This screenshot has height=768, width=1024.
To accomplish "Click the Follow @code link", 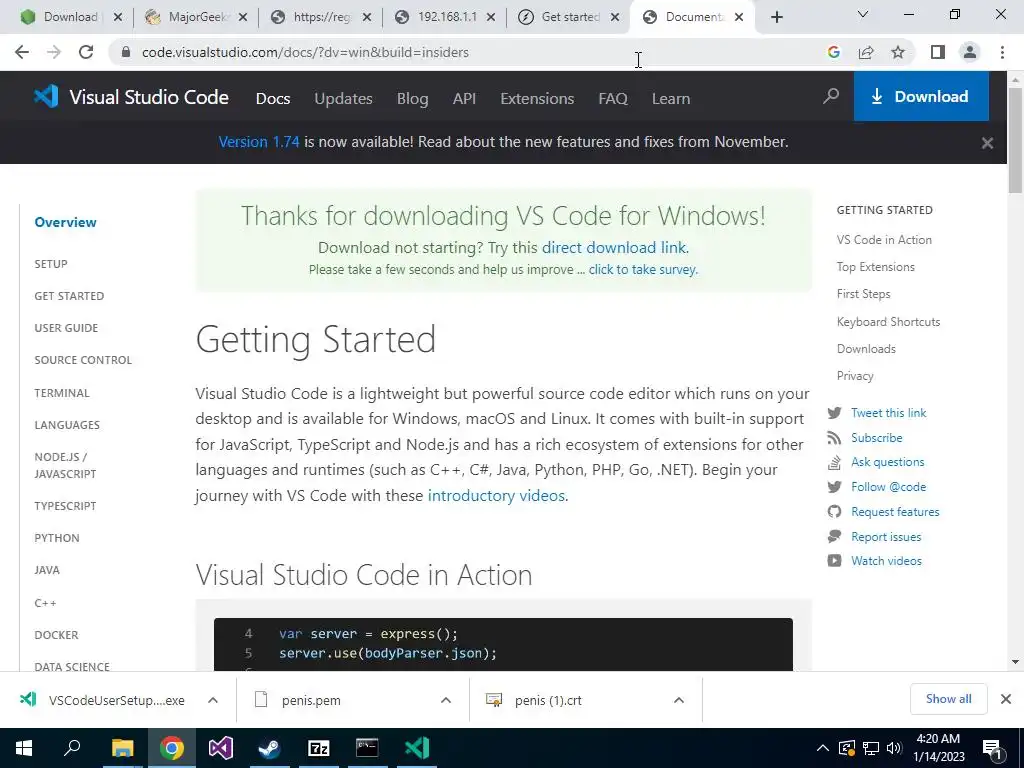I will (888, 487).
